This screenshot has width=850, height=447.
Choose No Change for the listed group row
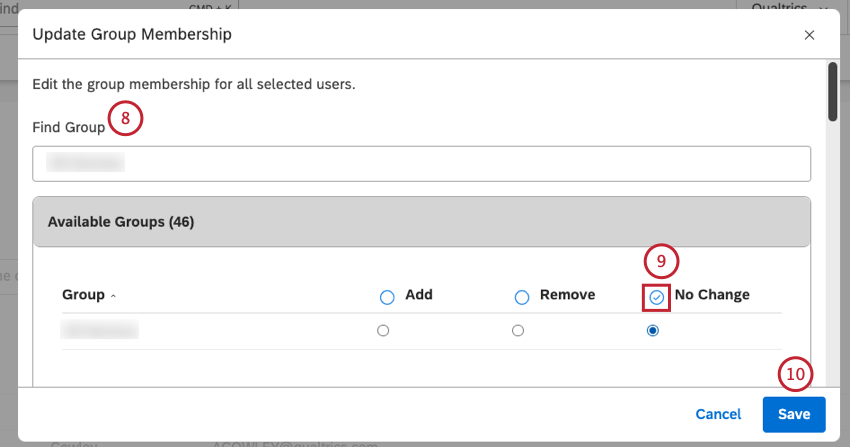tap(653, 331)
